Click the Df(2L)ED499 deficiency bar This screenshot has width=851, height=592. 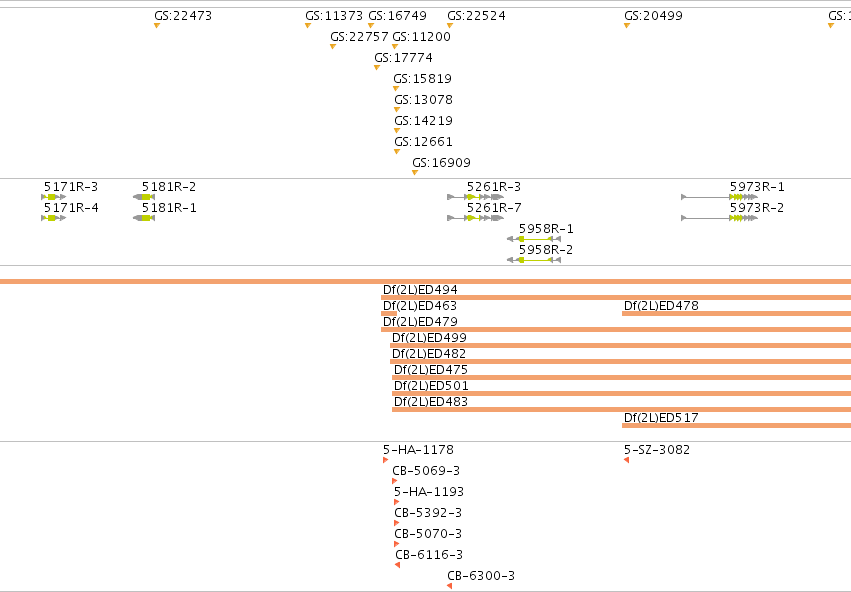(620, 346)
